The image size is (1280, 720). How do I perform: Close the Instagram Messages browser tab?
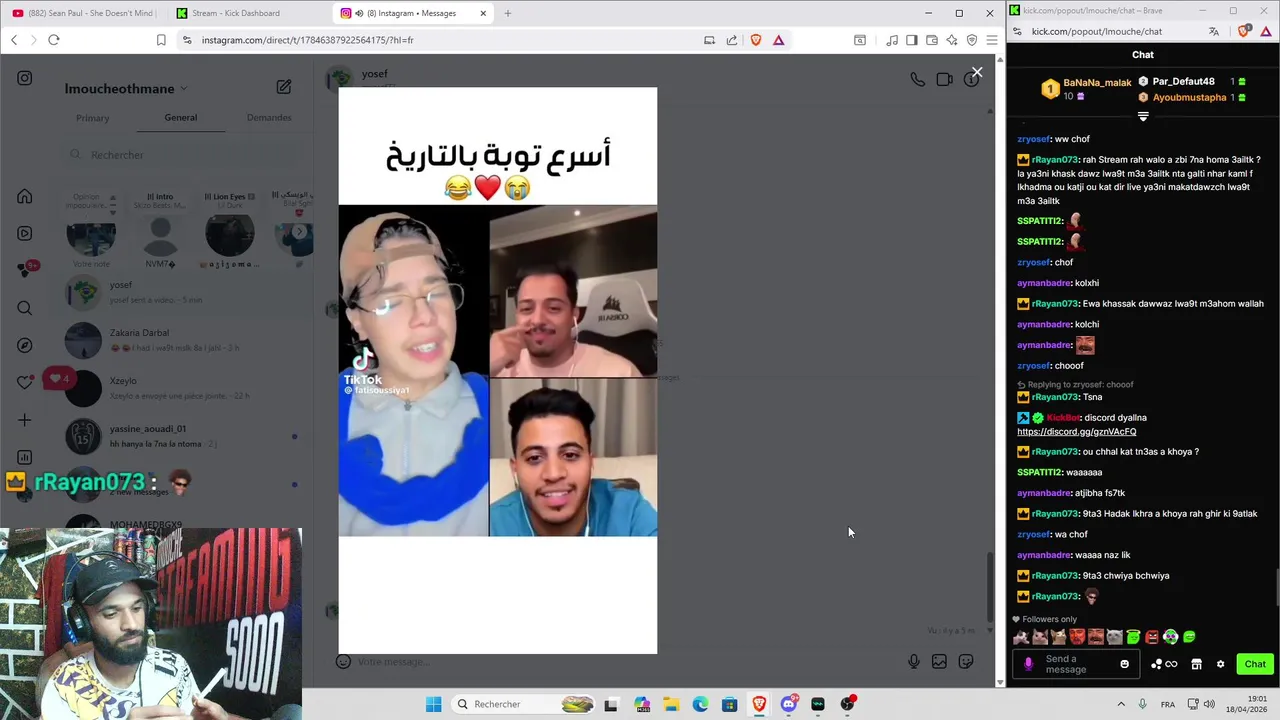coord(483,13)
